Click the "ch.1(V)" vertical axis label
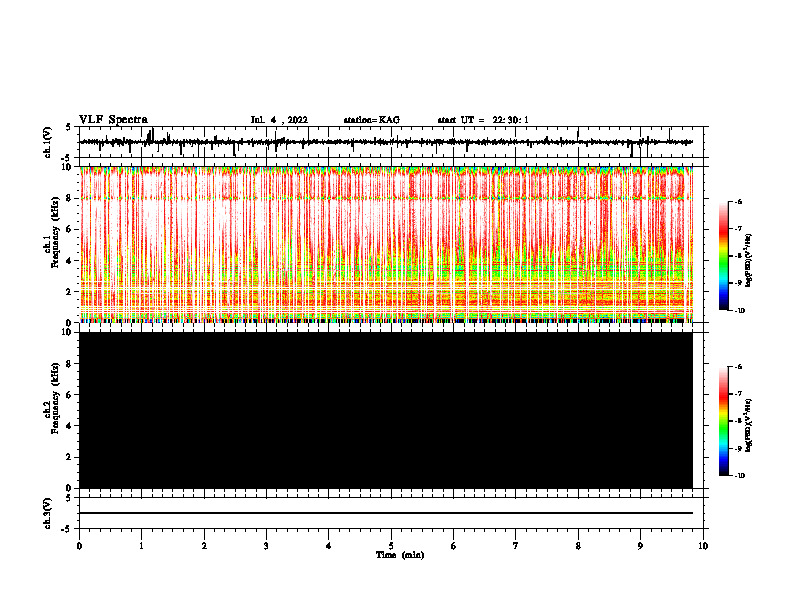 click(48, 142)
